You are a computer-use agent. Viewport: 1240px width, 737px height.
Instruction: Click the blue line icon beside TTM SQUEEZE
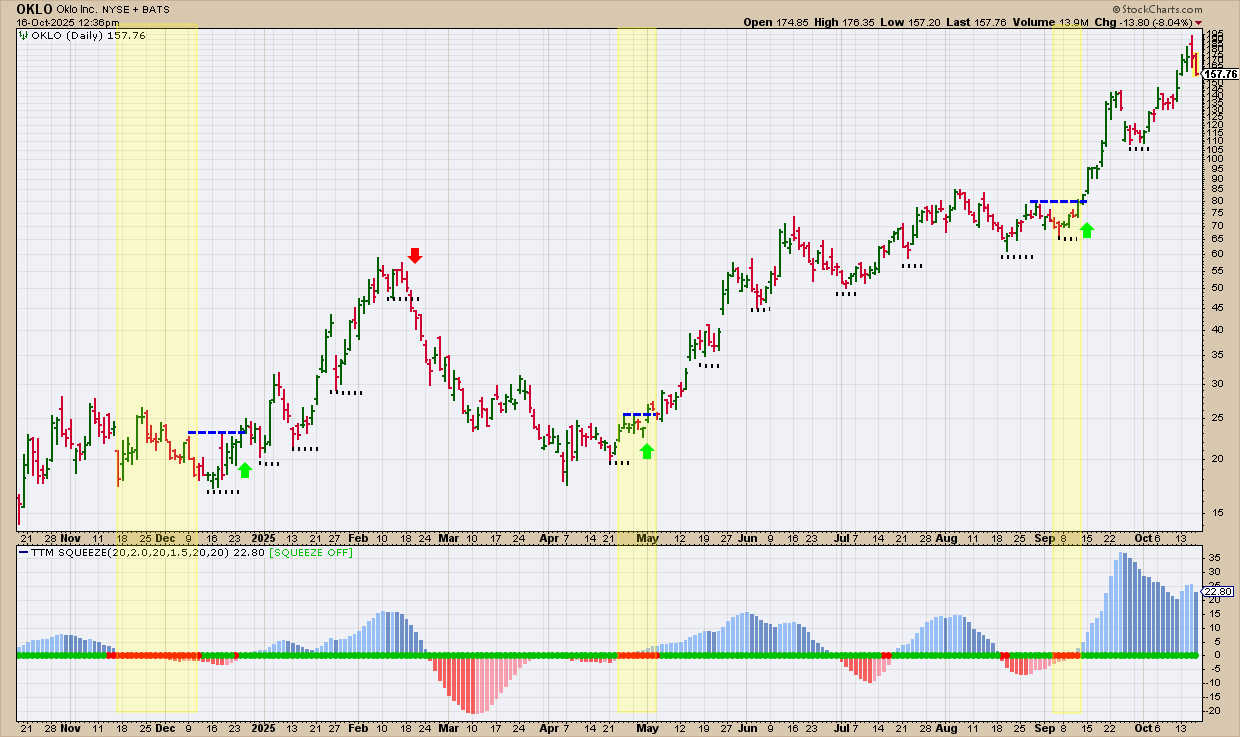point(23,552)
